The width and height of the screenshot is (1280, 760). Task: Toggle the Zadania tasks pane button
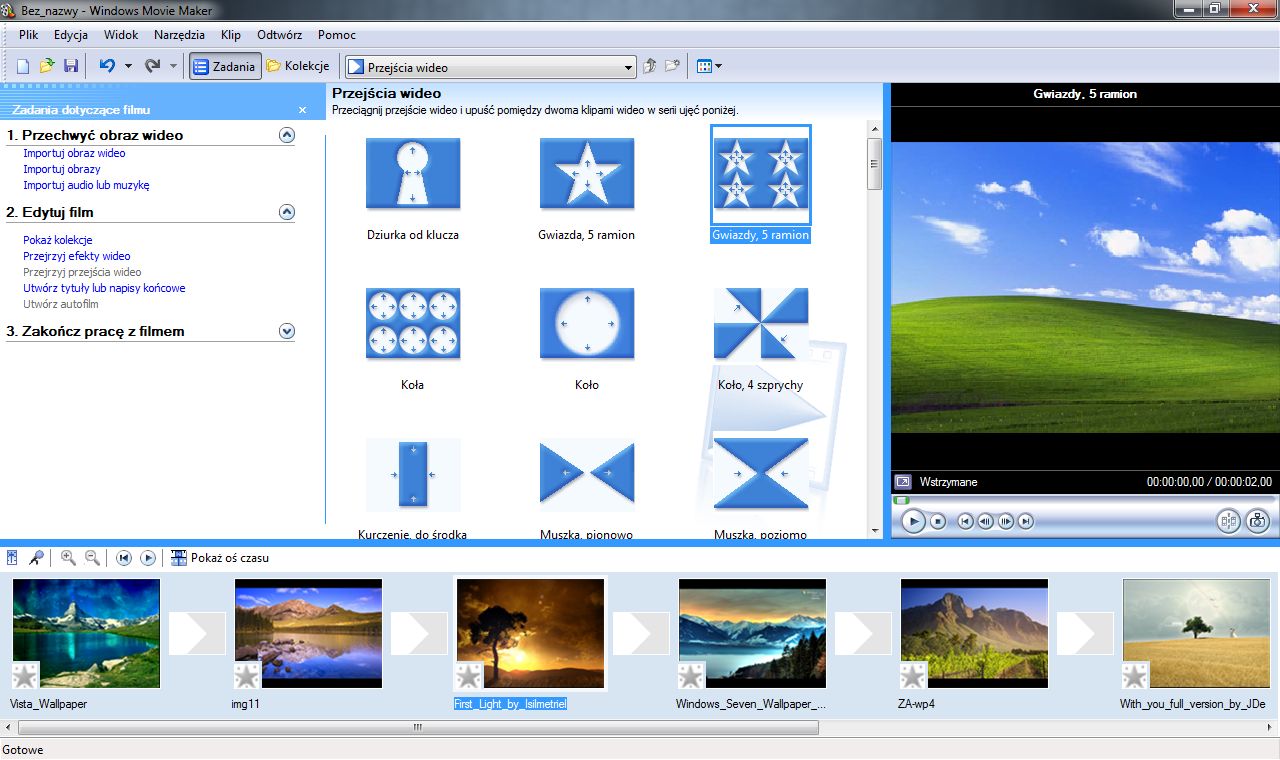point(226,66)
